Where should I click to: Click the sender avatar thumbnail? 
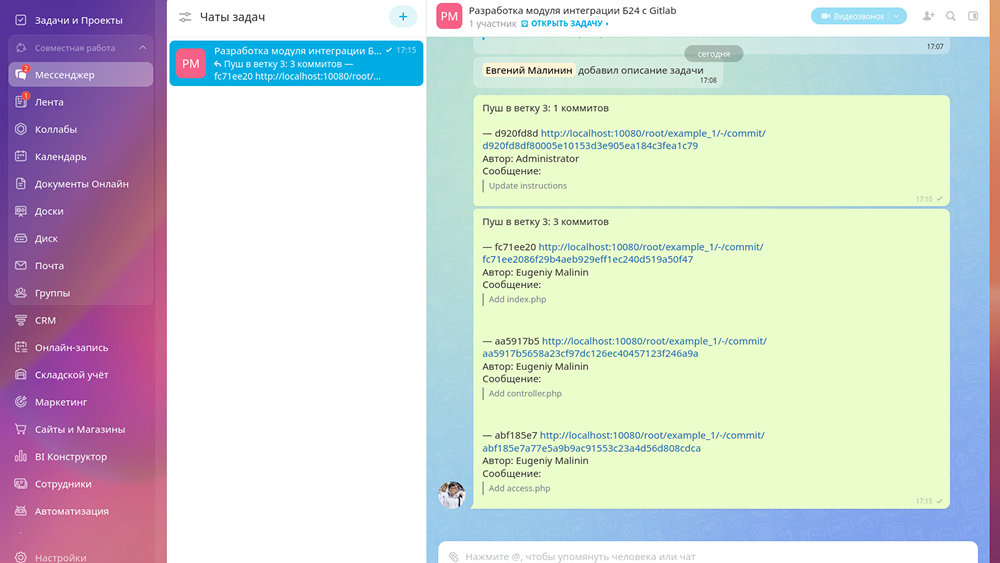(452, 494)
